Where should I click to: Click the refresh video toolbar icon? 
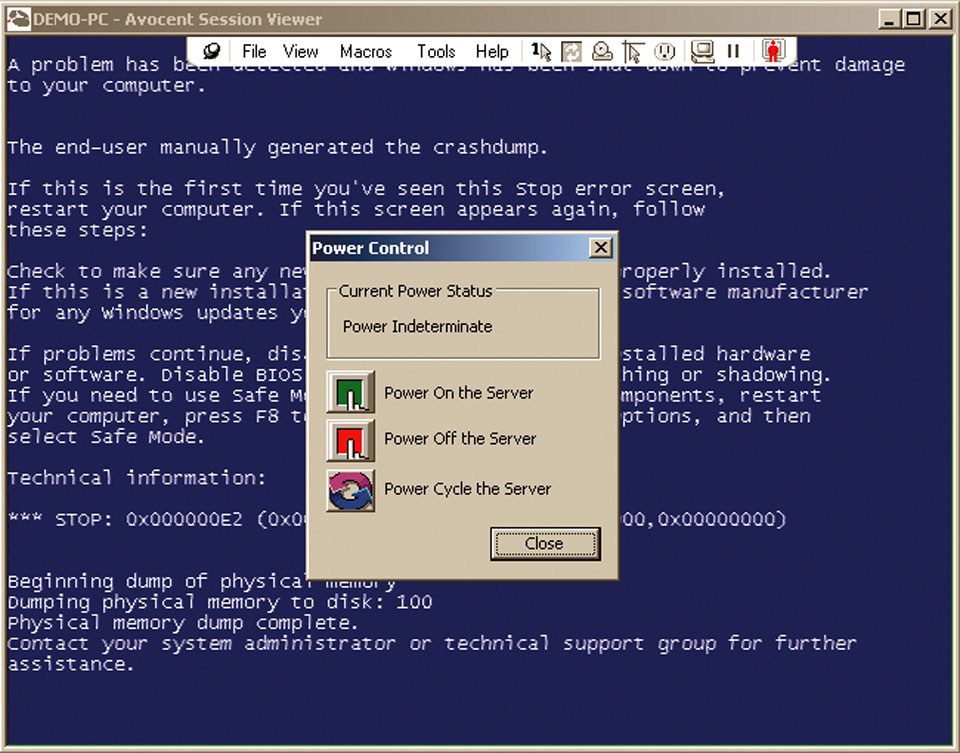571,51
